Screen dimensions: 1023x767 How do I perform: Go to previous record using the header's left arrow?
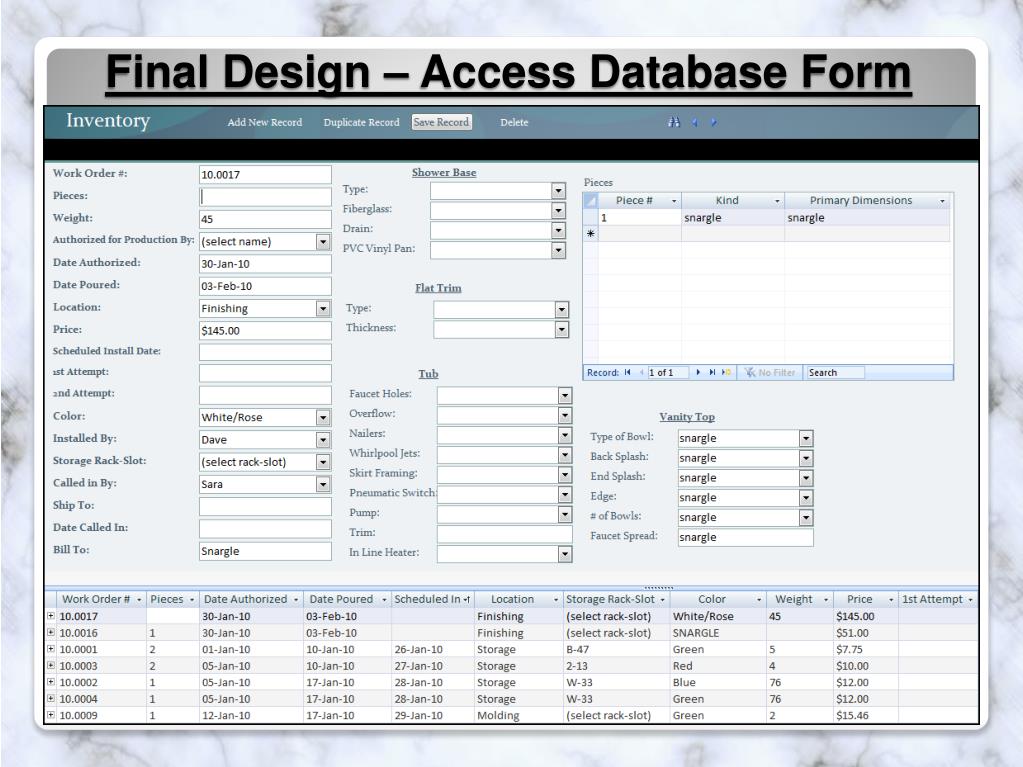click(x=694, y=123)
